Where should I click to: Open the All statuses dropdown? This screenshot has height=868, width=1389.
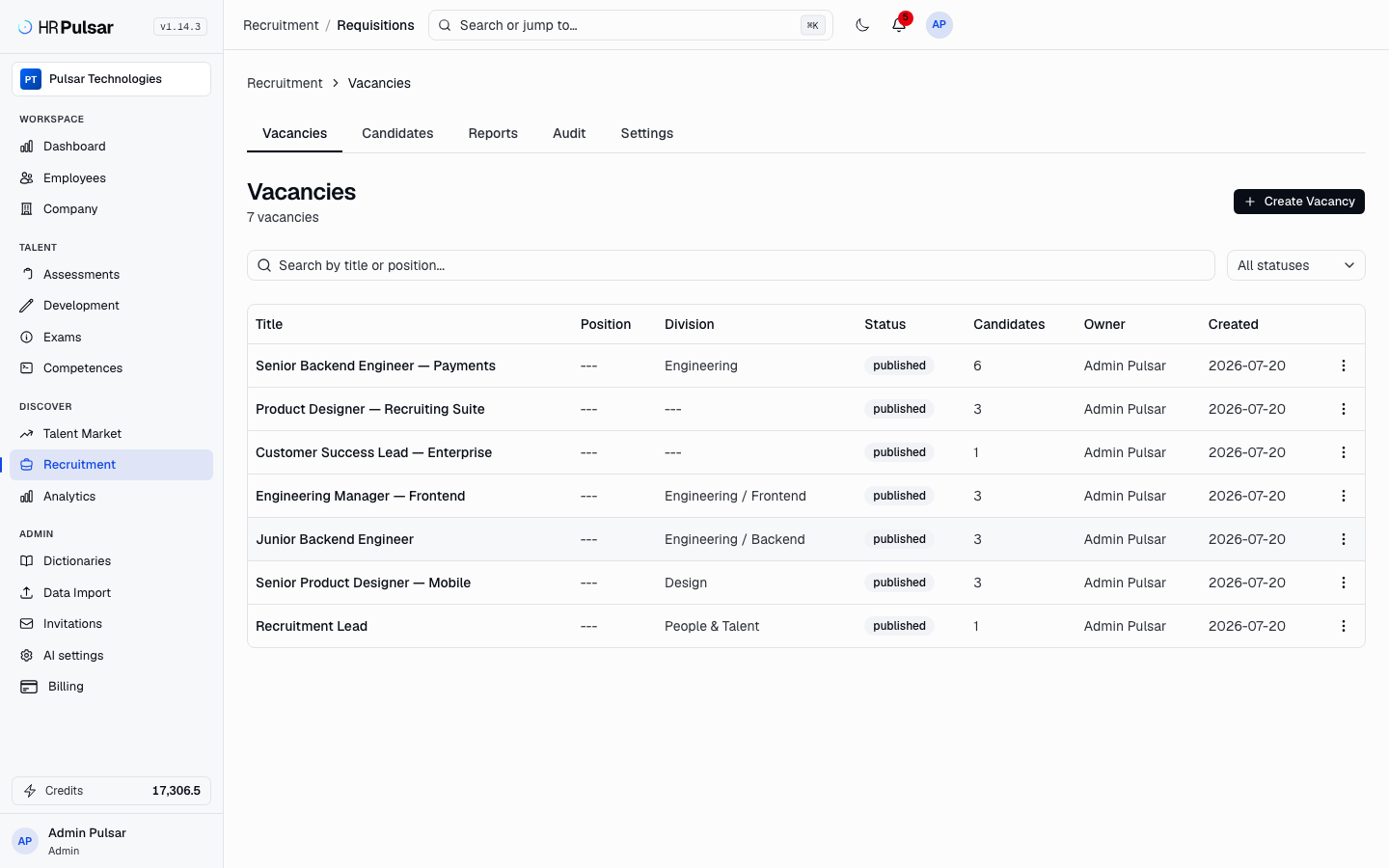point(1295,265)
